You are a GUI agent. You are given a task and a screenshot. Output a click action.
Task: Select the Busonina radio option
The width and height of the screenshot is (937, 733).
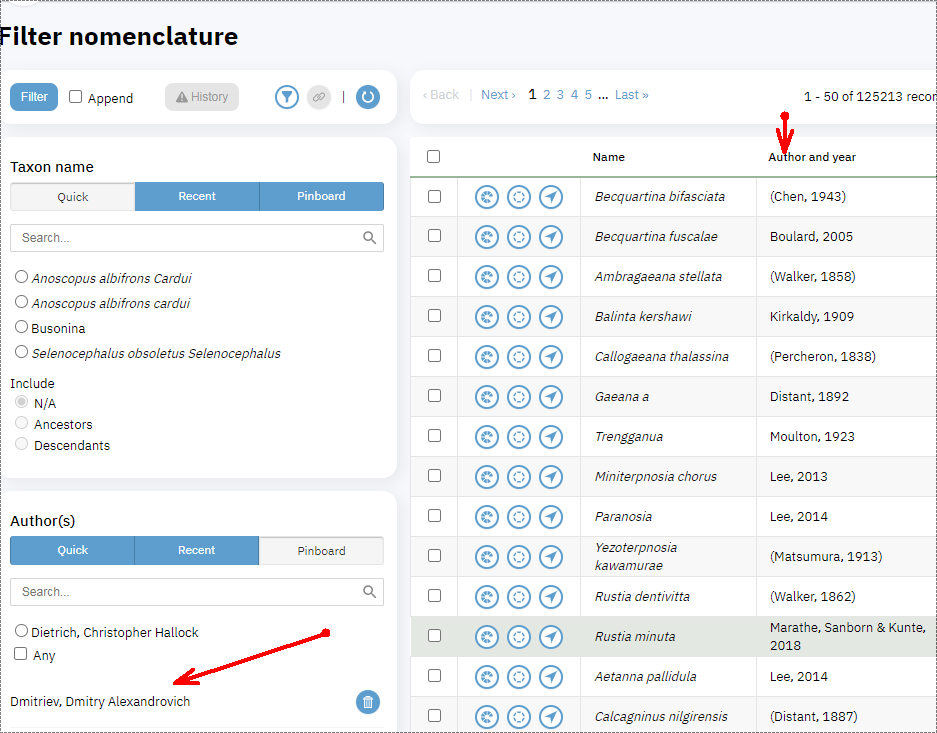[x=21, y=327]
